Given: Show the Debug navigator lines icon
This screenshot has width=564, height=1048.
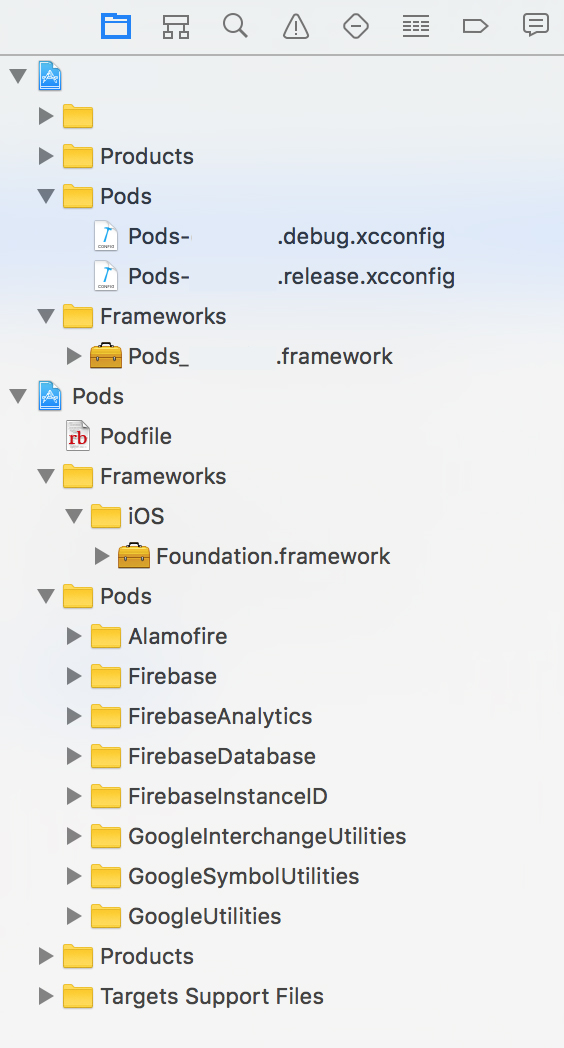Looking at the screenshot, I should (x=416, y=27).
